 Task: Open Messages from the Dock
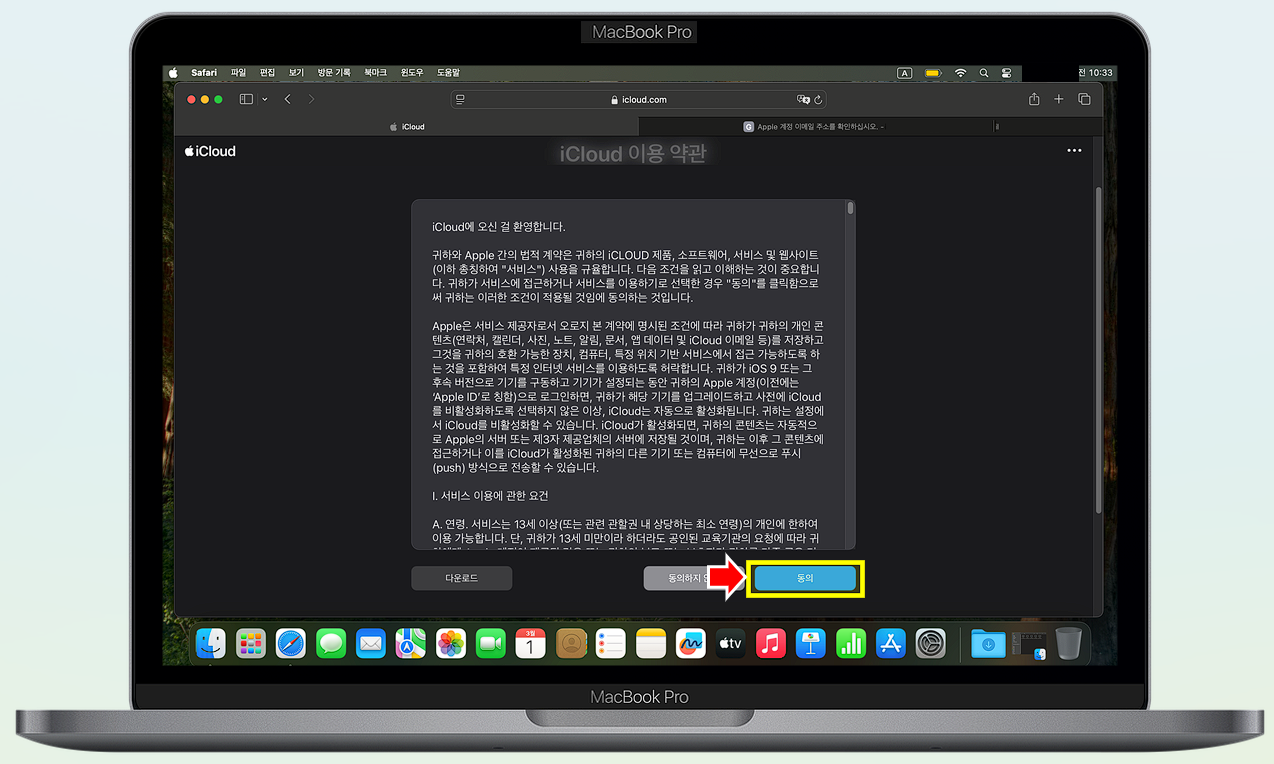(331, 643)
